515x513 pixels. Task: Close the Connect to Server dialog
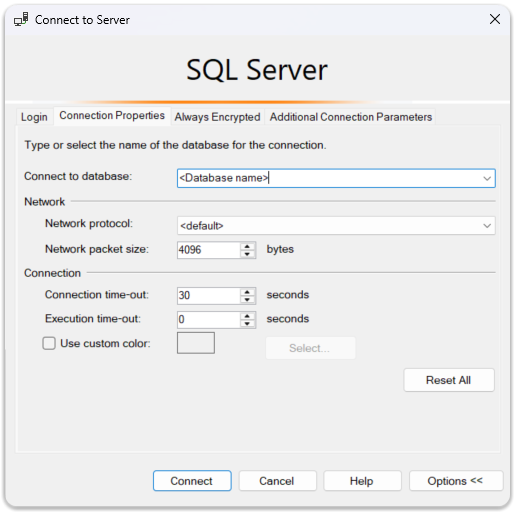click(494, 19)
